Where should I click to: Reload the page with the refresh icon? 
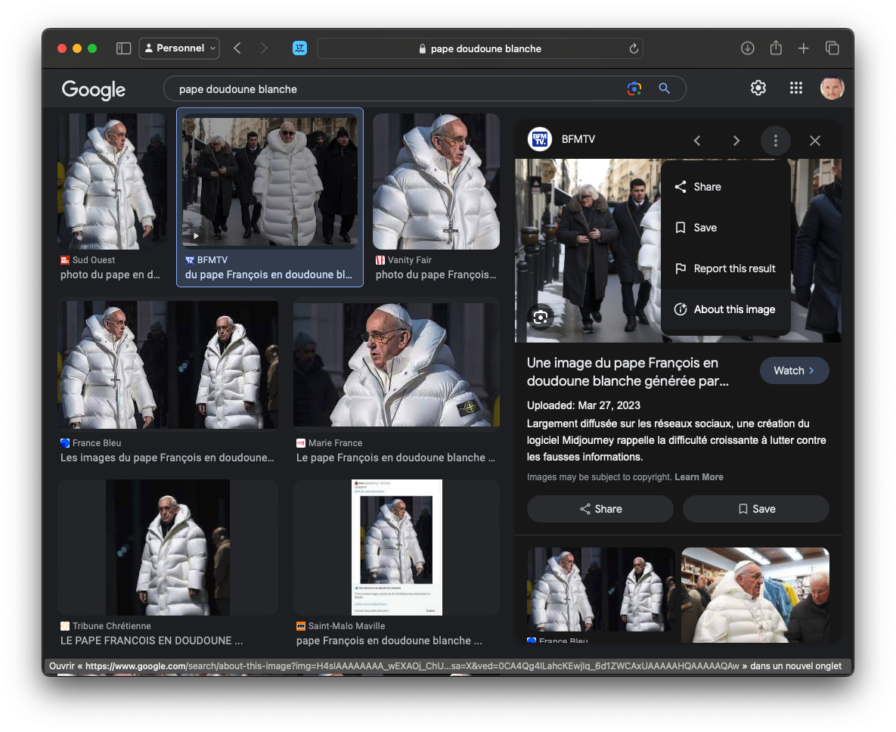tap(634, 49)
